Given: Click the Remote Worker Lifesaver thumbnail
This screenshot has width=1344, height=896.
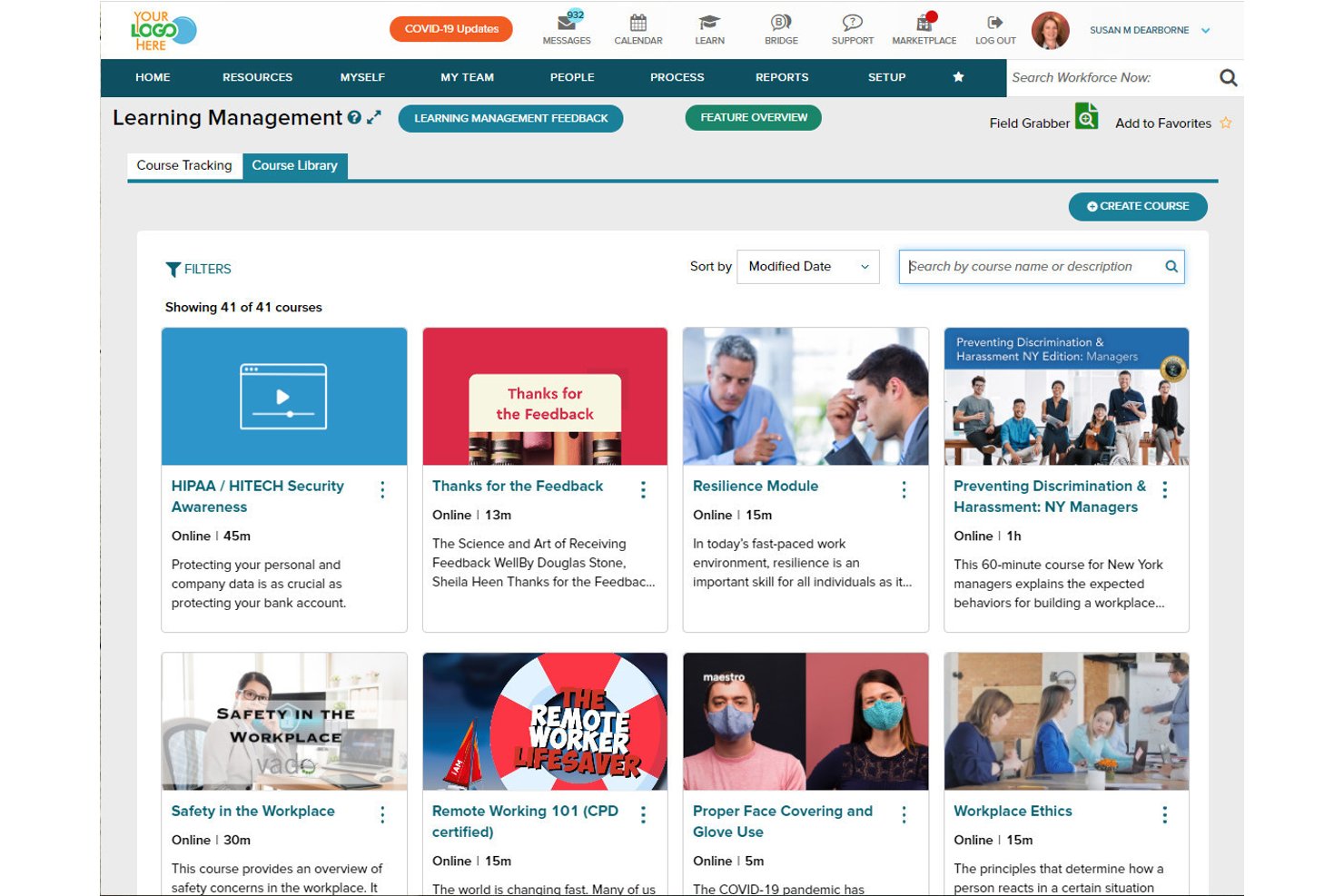Looking at the screenshot, I should 545,722.
